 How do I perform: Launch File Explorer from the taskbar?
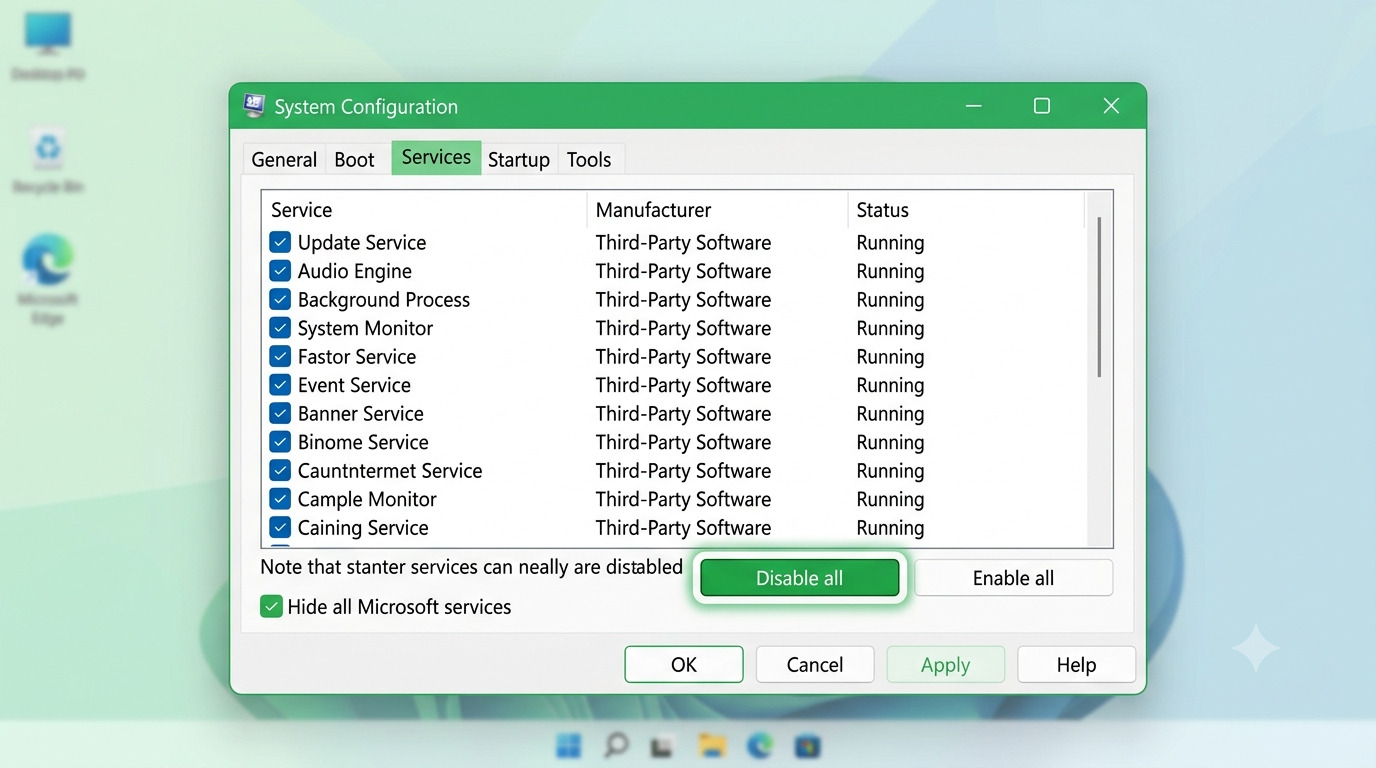(712, 745)
